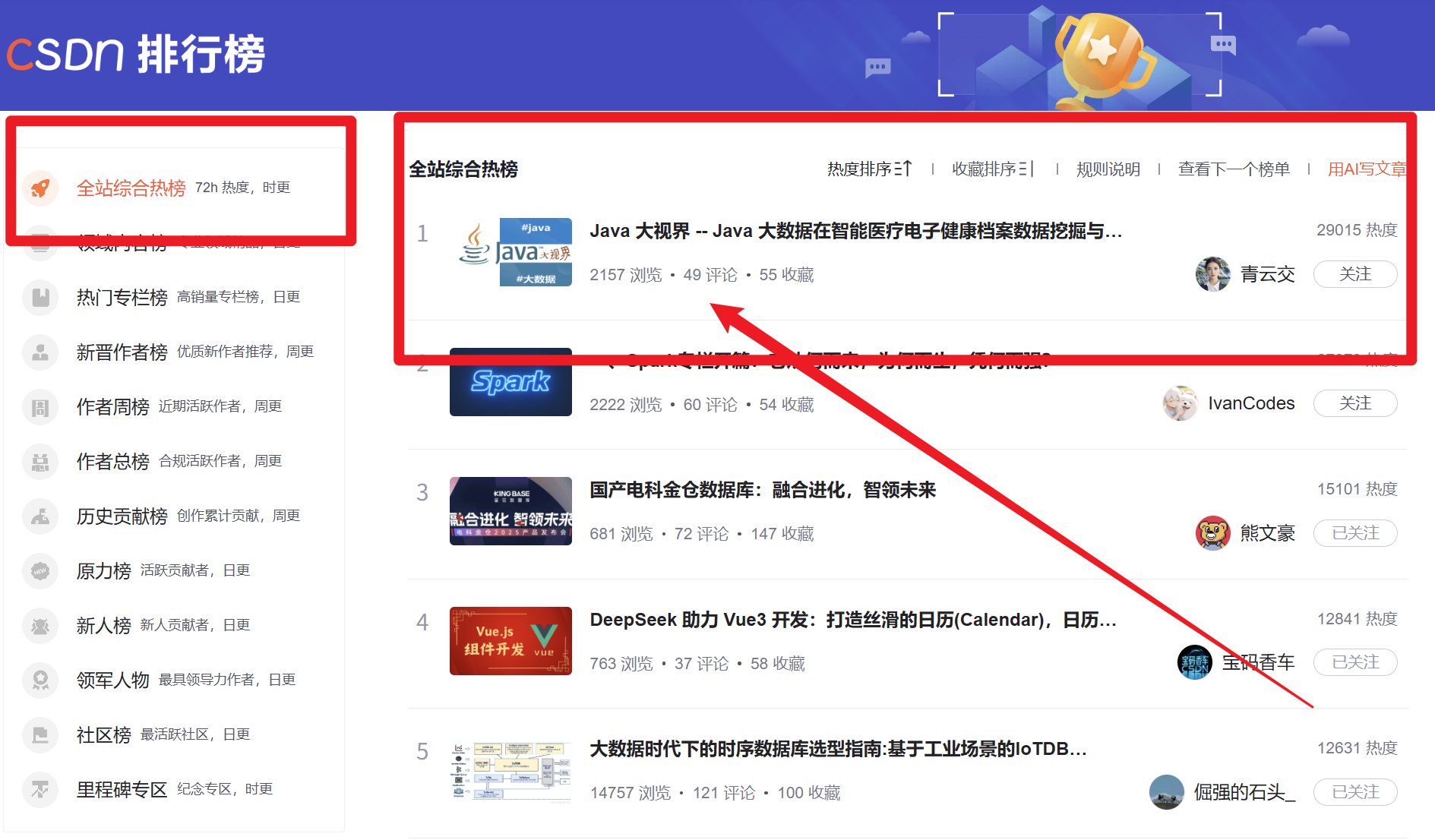Click the 29015 热度 value
Screen dimensions: 1435x840
[x=1357, y=230]
